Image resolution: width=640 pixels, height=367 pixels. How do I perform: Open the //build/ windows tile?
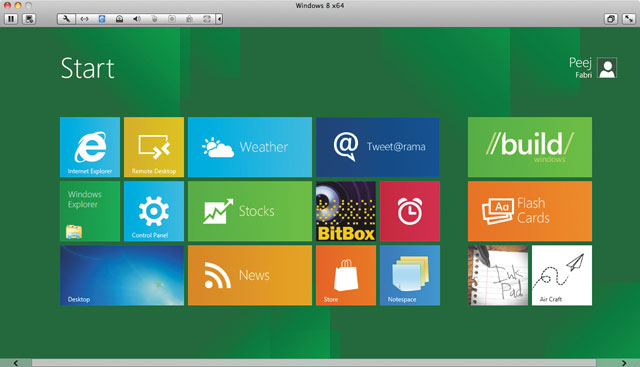tap(530, 147)
